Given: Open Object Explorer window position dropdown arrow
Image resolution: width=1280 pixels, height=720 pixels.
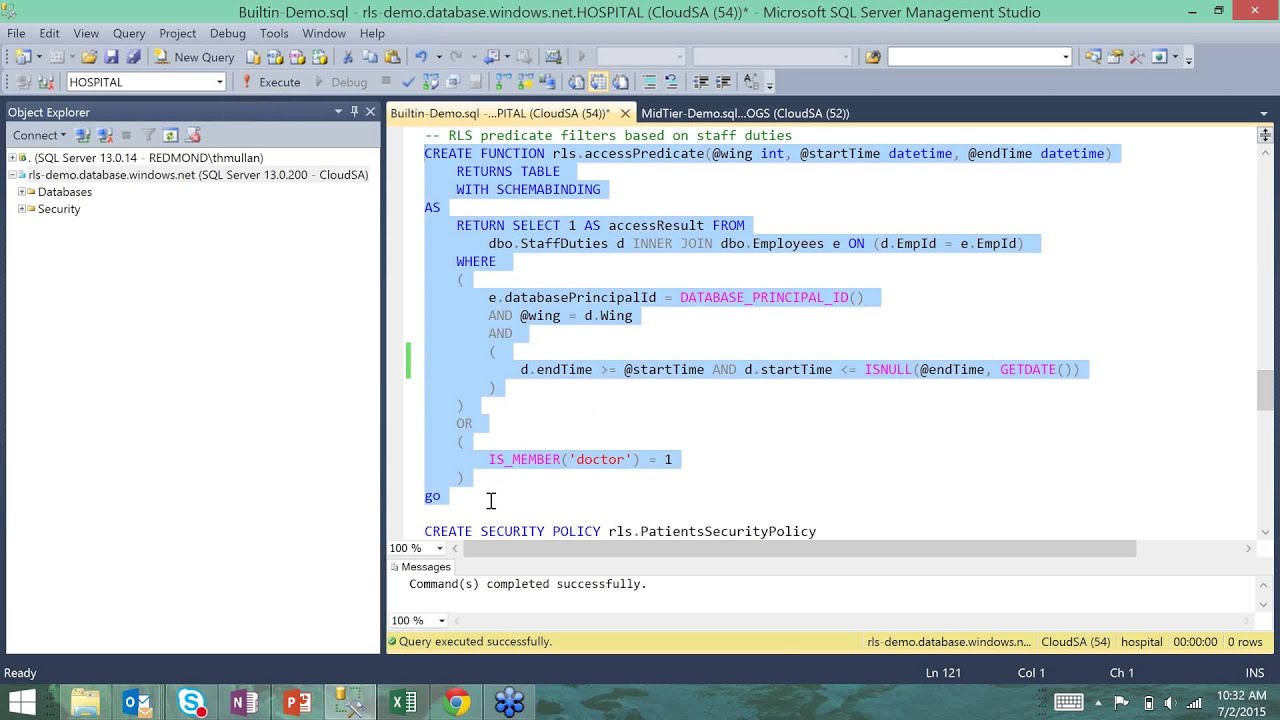Looking at the screenshot, I should (x=338, y=112).
